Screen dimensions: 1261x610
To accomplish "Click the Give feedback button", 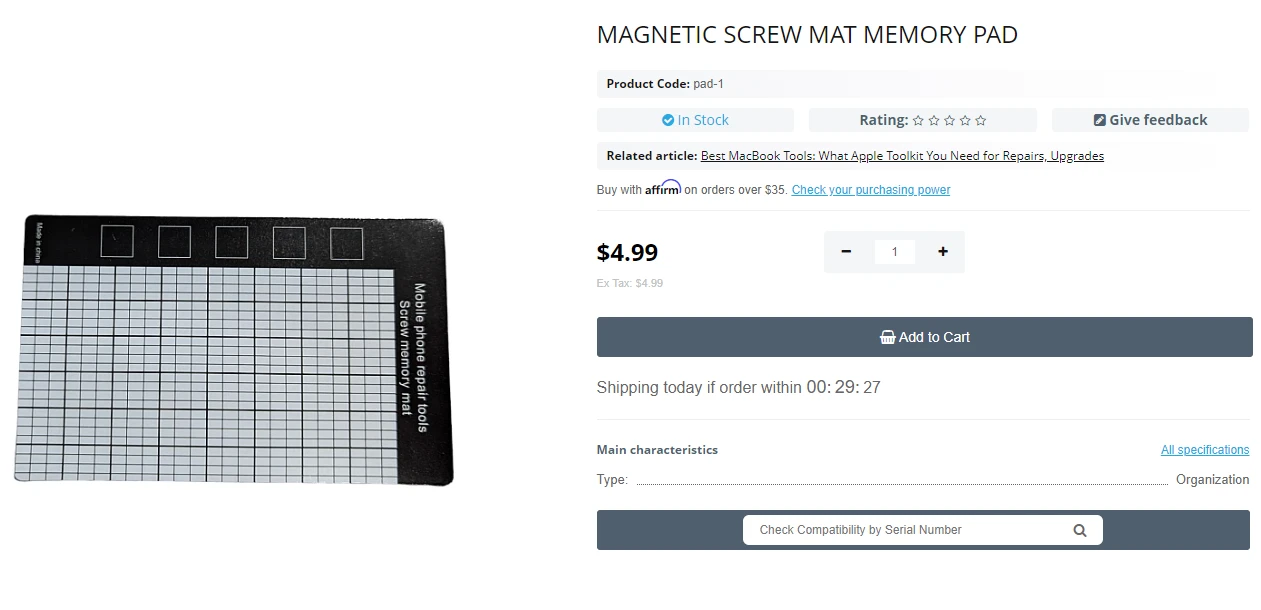I will (x=1150, y=119).
